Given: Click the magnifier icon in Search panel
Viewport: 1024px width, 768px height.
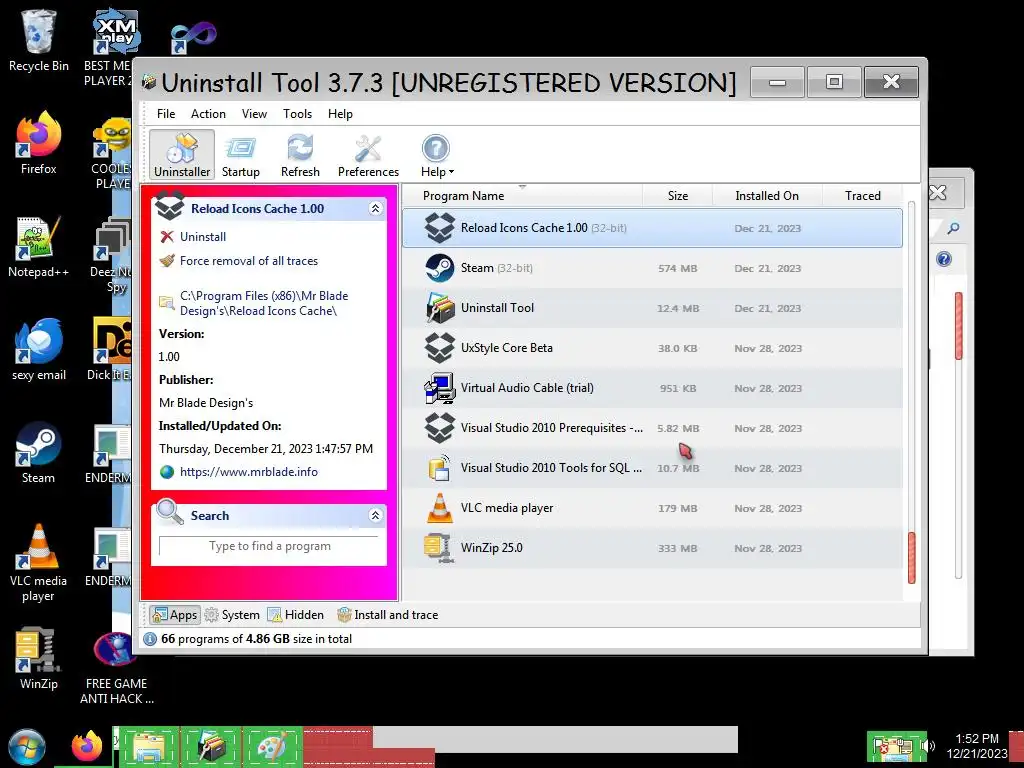Looking at the screenshot, I should click(170, 512).
